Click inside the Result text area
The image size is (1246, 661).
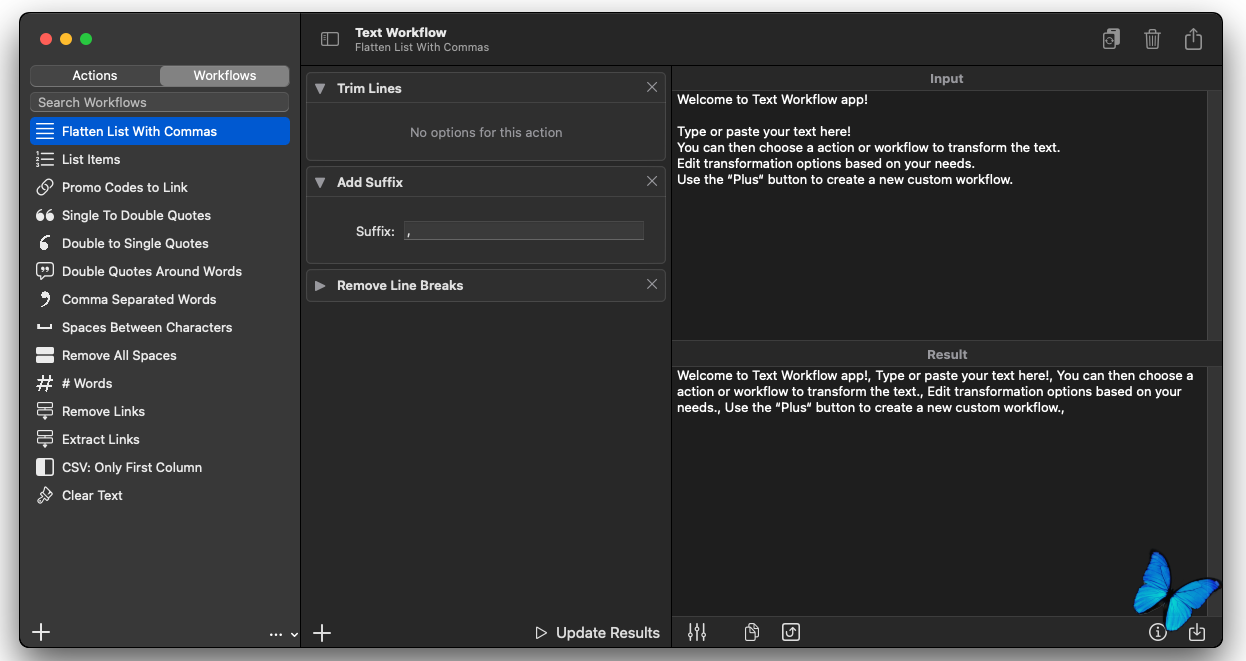939,490
